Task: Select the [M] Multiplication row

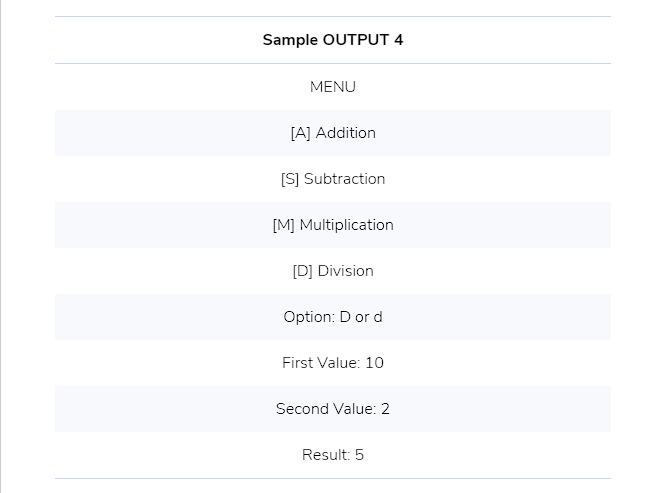Action: [x=333, y=225]
